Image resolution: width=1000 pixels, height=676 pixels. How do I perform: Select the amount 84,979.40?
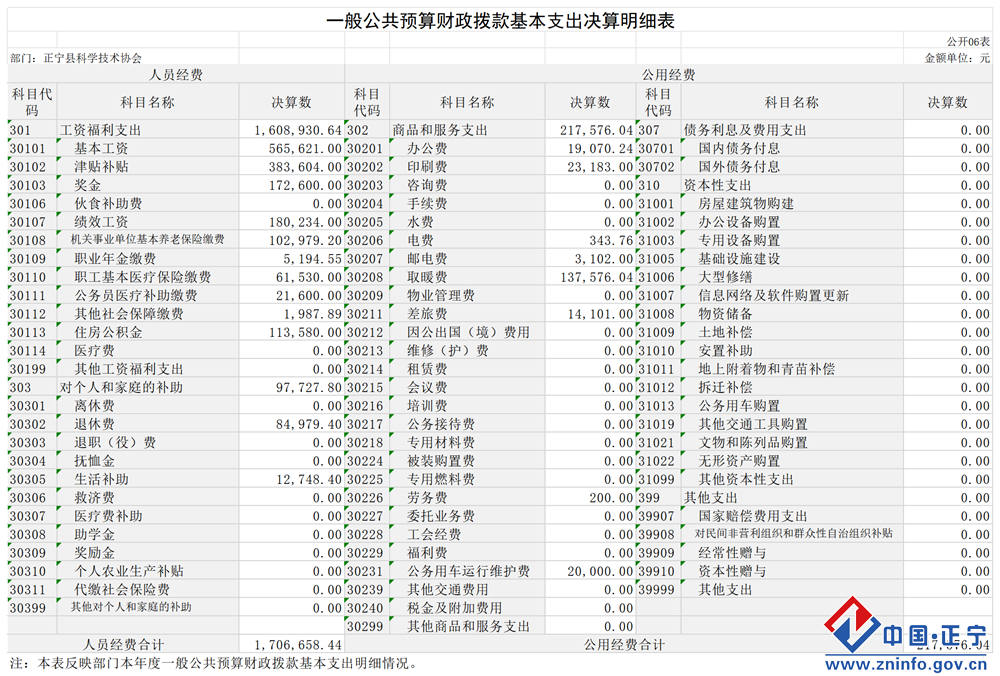pyautogui.click(x=309, y=425)
